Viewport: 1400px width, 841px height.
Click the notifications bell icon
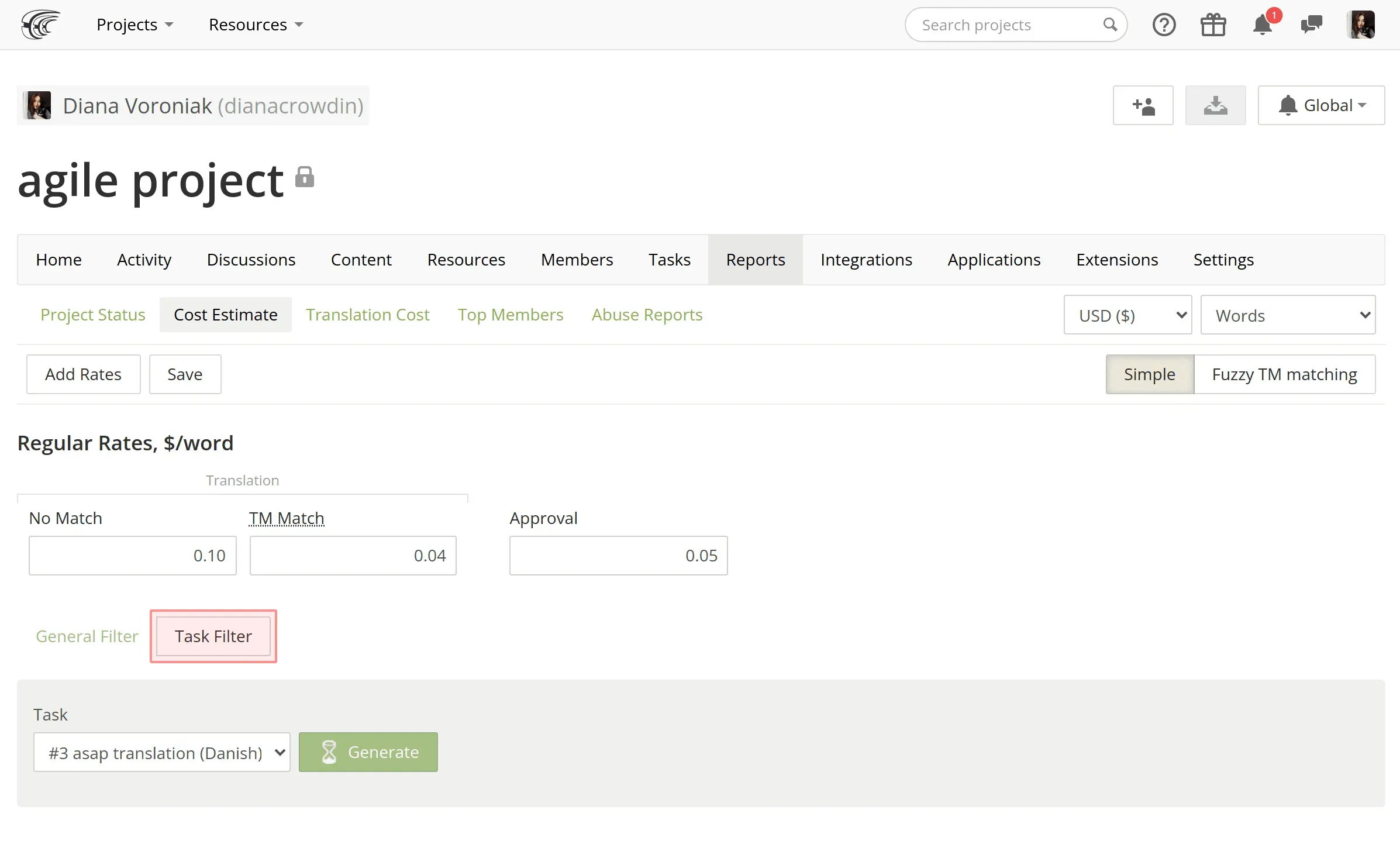(1262, 24)
